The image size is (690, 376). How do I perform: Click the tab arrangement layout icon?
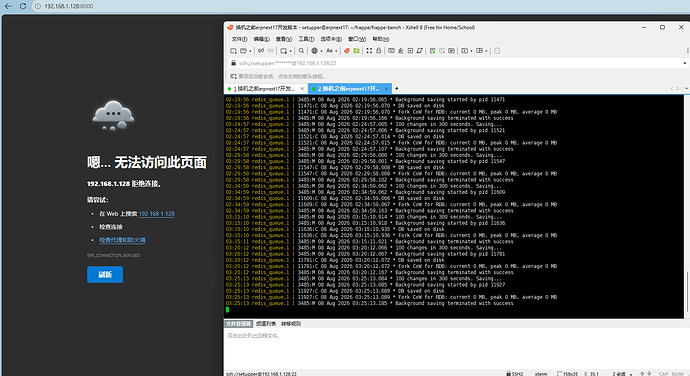tap(480, 51)
